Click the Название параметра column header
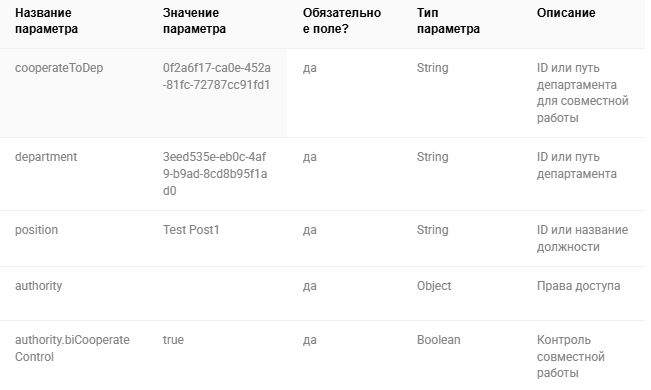 (x=46, y=21)
